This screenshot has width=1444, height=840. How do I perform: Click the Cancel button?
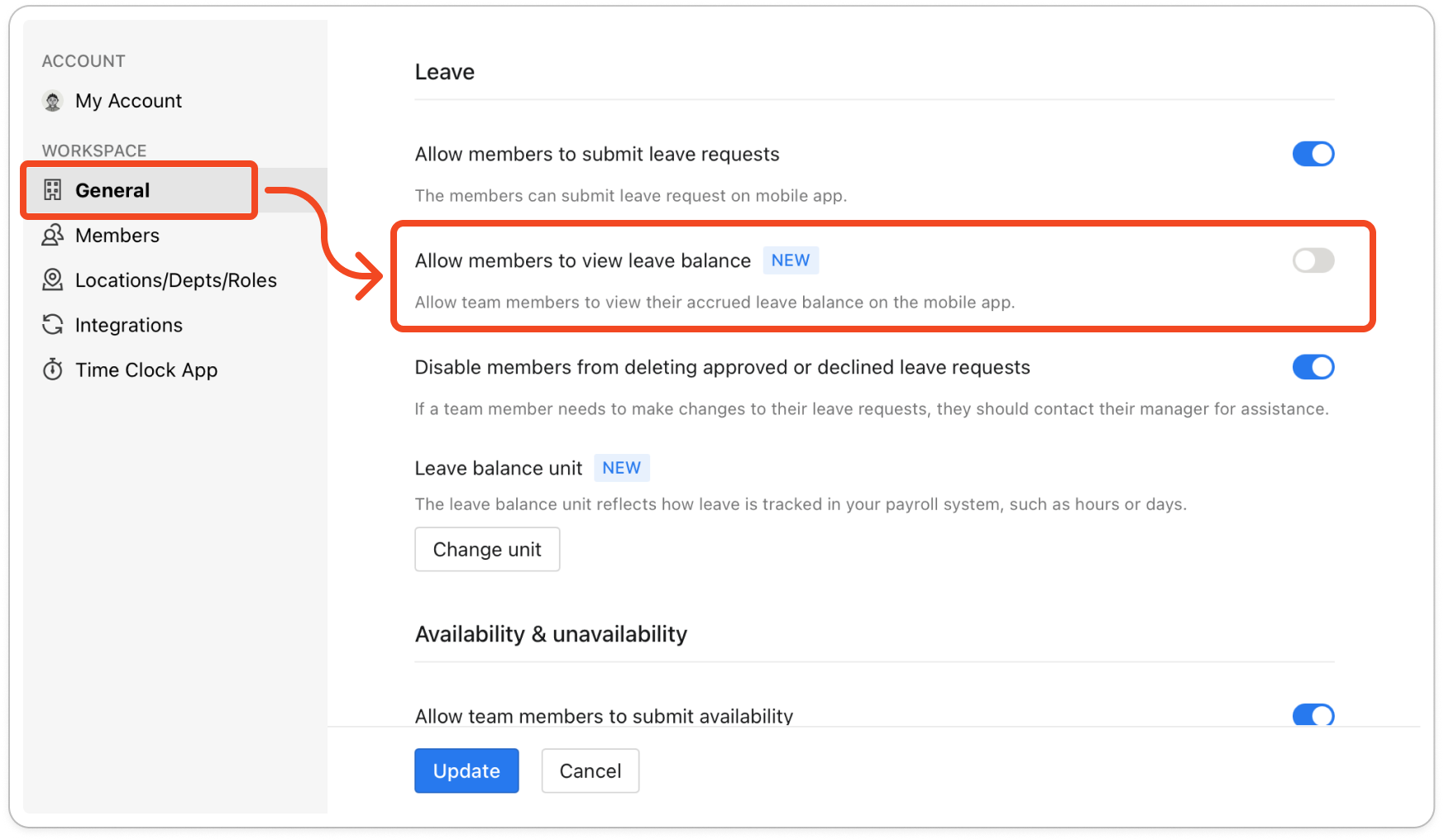(x=591, y=771)
